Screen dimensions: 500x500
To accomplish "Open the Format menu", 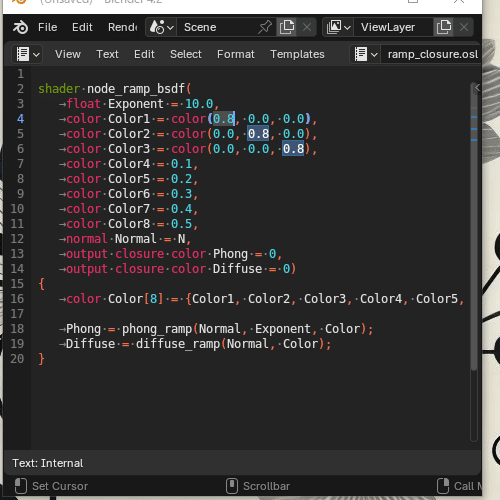I will (236, 54).
